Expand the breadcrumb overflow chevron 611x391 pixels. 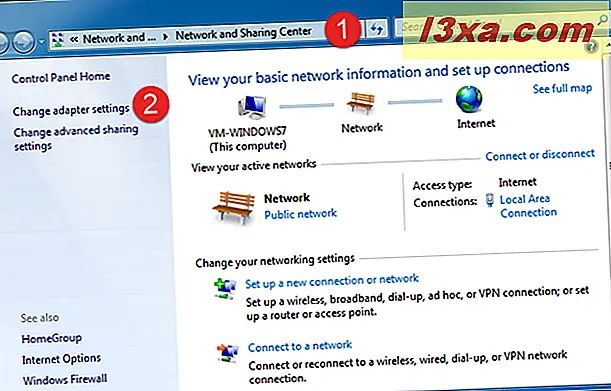point(74,39)
